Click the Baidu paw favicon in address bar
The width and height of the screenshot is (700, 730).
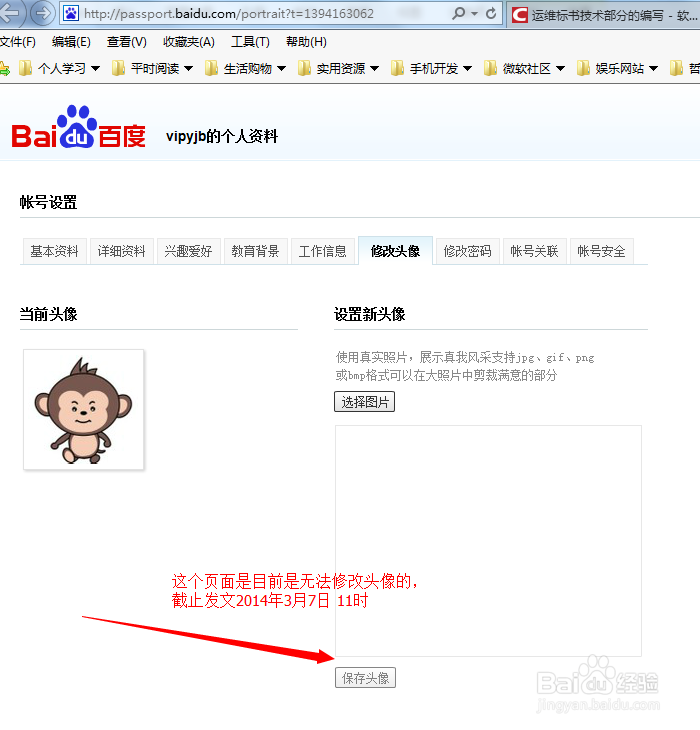[x=71, y=14]
